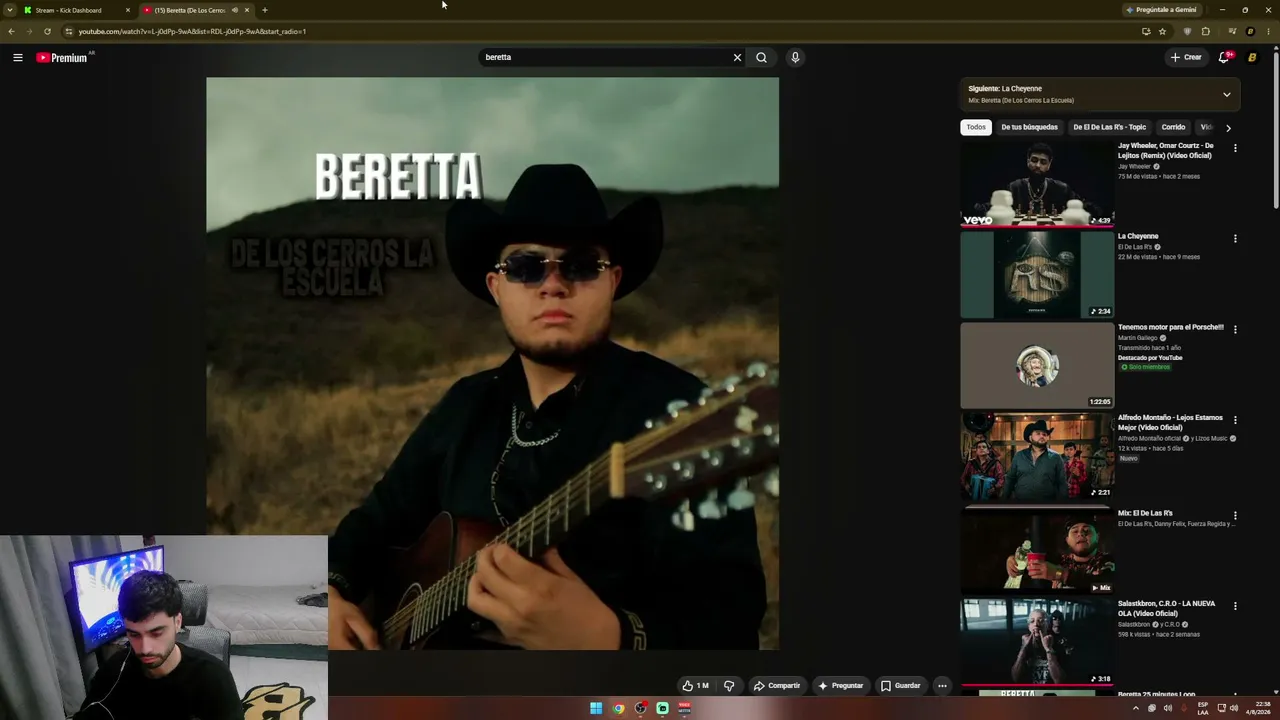Open the LA NUEVA OLA video thumbnail

(x=1037, y=642)
